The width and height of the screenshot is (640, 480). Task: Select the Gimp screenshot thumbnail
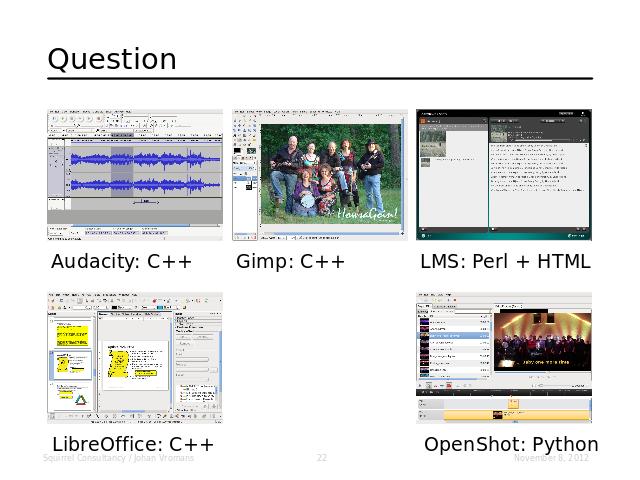(x=320, y=175)
